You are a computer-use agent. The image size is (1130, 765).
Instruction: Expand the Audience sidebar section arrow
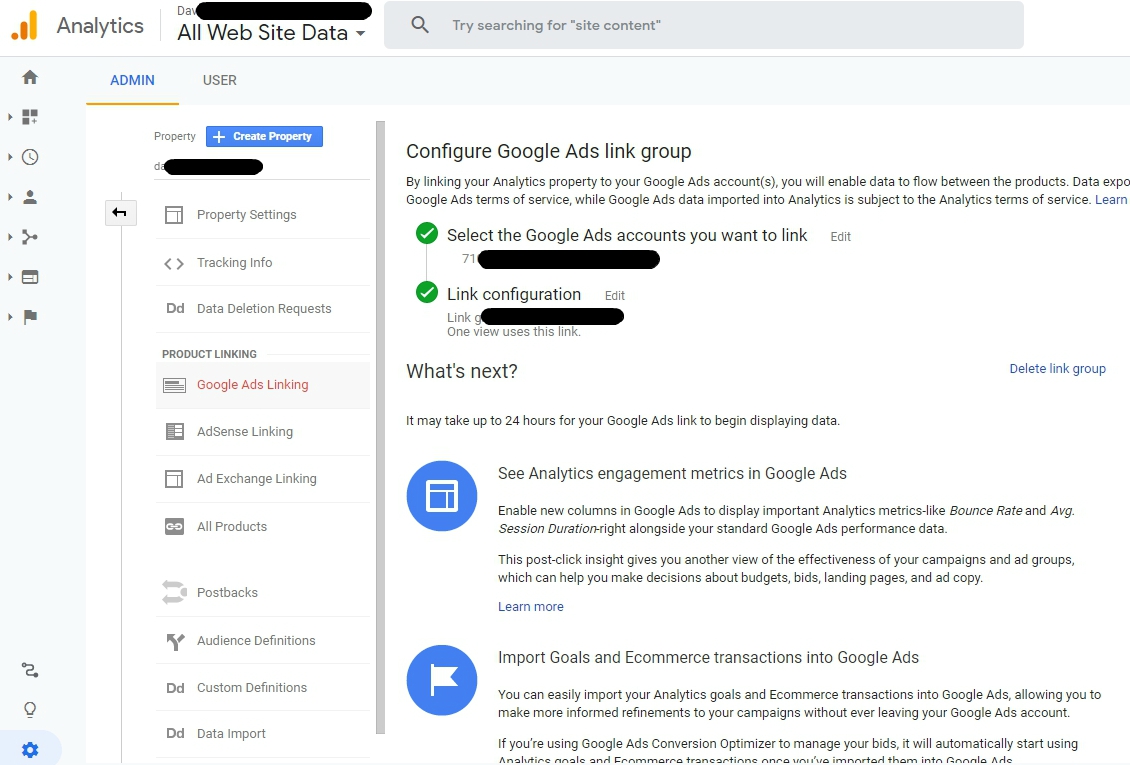pyautogui.click(x=12, y=196)
